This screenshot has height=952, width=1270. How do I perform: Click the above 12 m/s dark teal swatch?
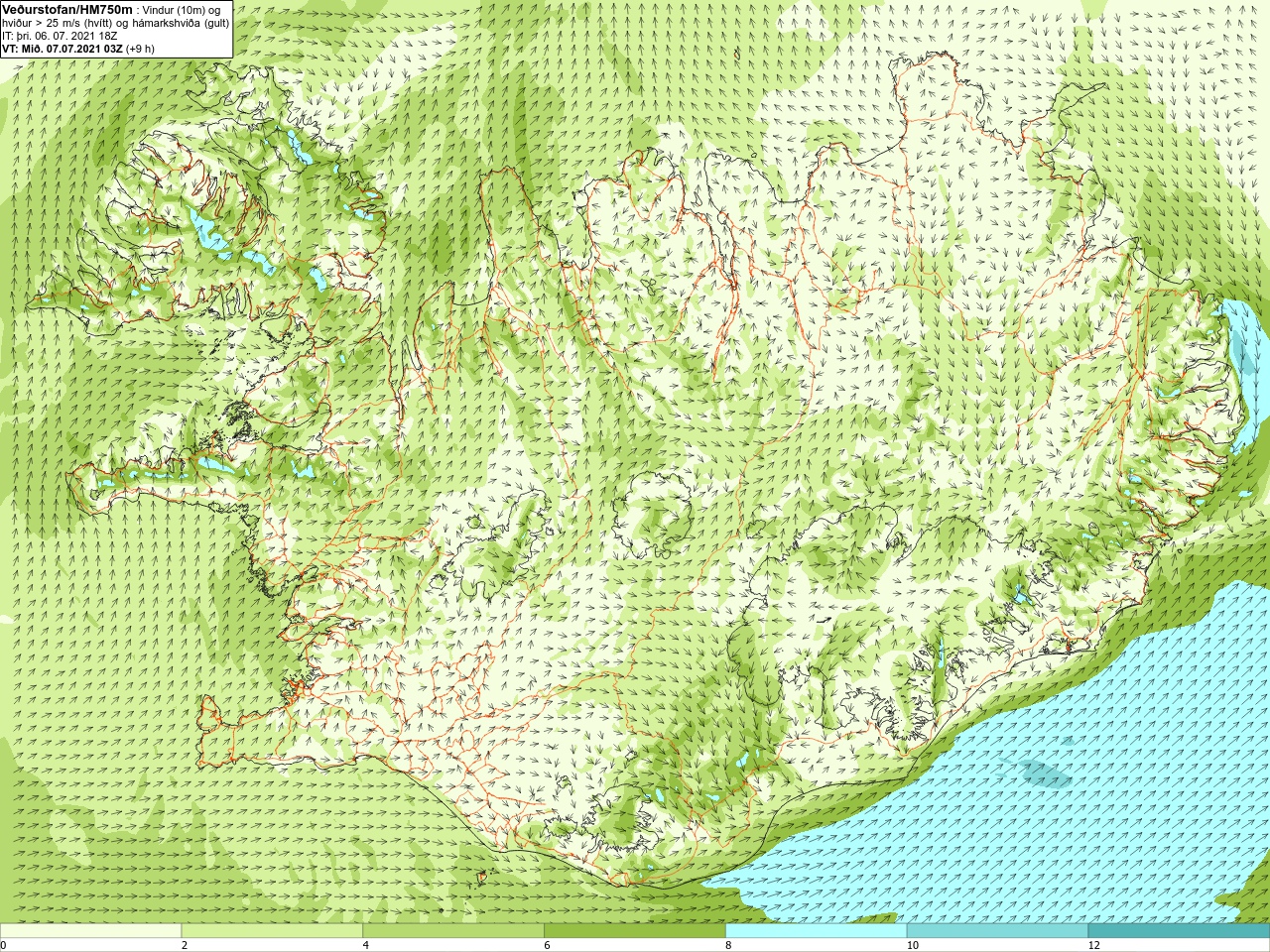point(1179,930)
